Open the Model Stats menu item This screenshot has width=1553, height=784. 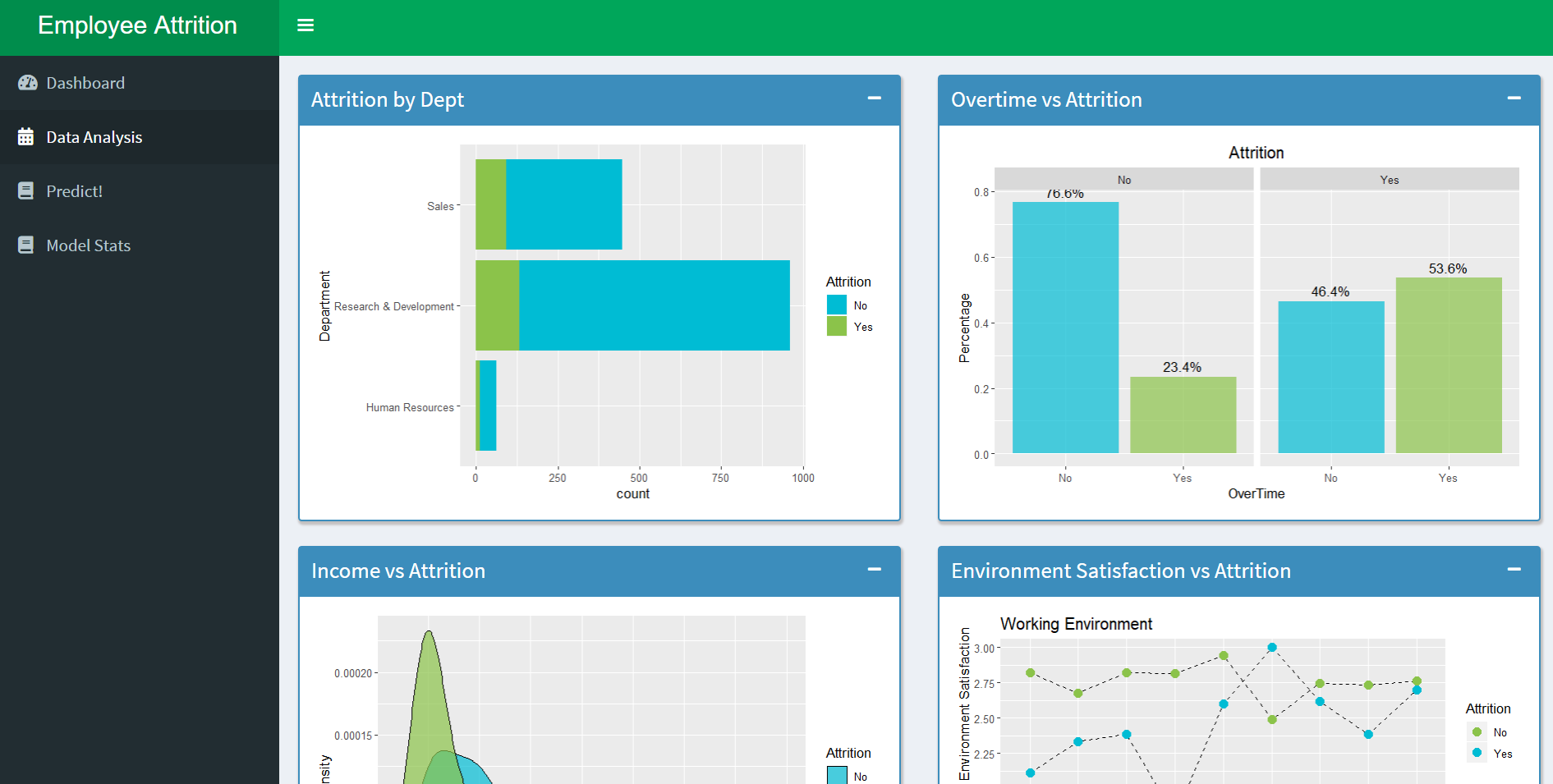coord(140,245)
